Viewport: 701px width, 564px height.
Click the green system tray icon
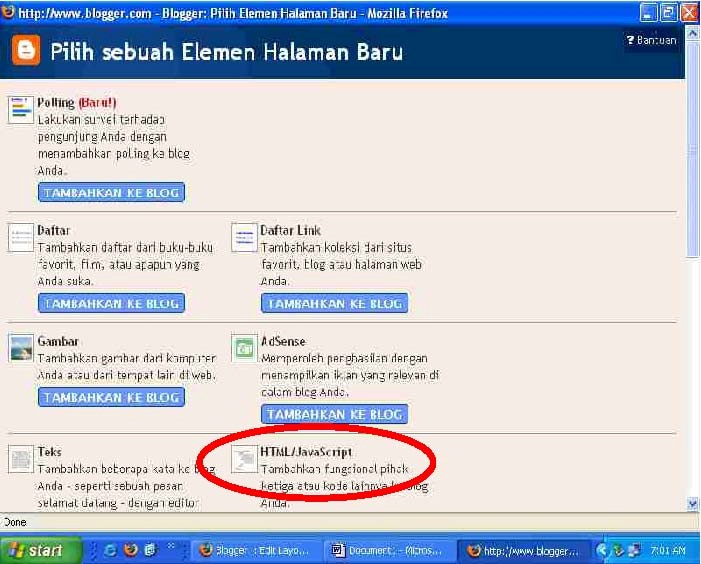pyautogui.click(x=619, y=551)
